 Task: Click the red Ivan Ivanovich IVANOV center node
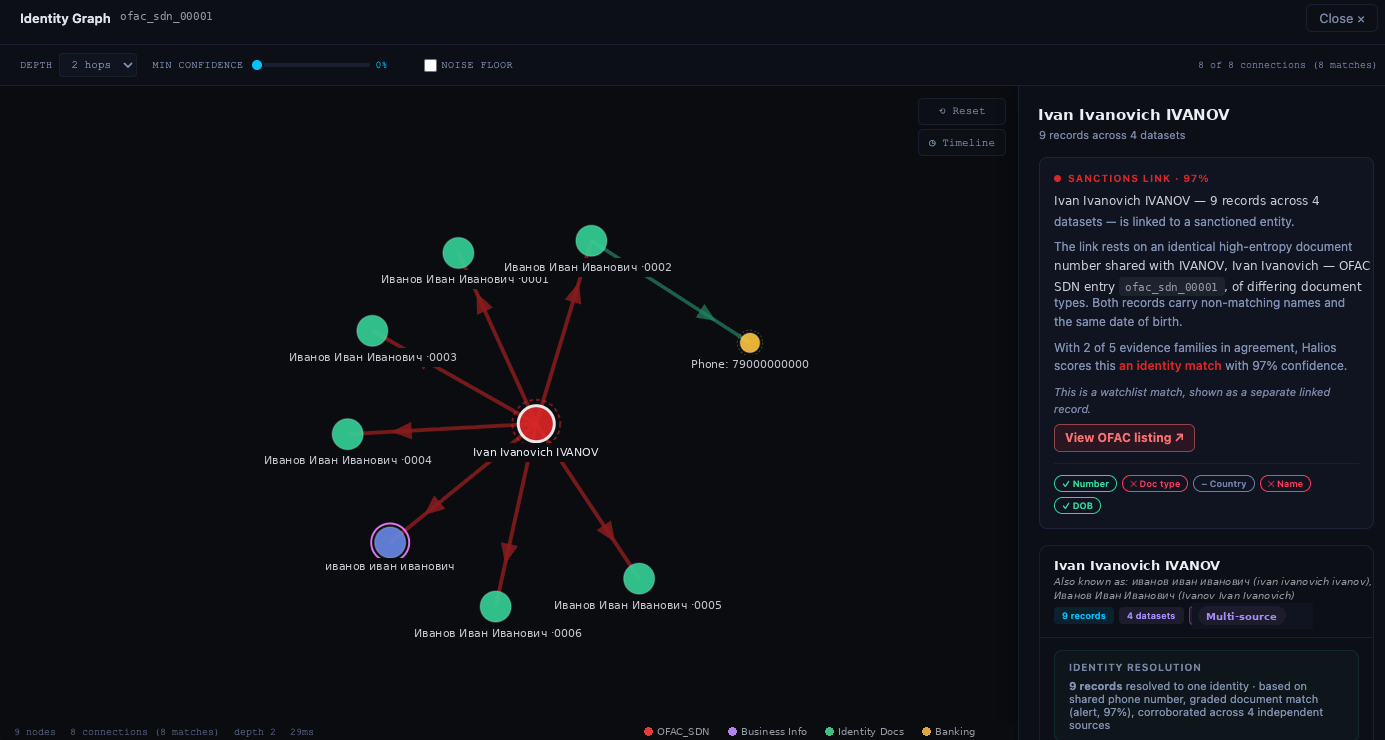click(536, 423)
